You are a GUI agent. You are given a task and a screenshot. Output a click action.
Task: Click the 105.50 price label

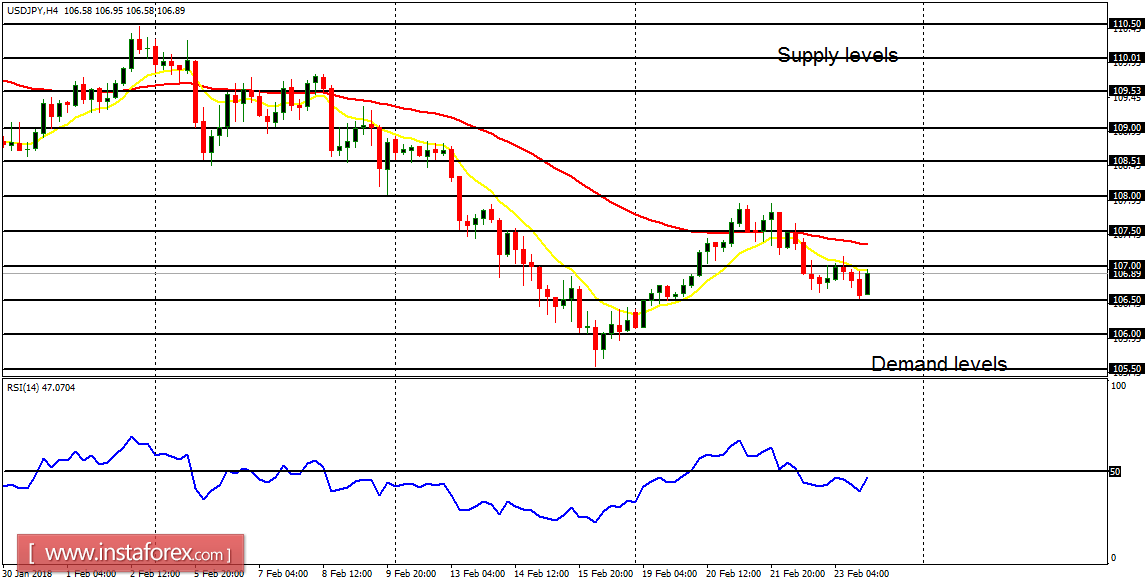click(x=1127, y=369)
